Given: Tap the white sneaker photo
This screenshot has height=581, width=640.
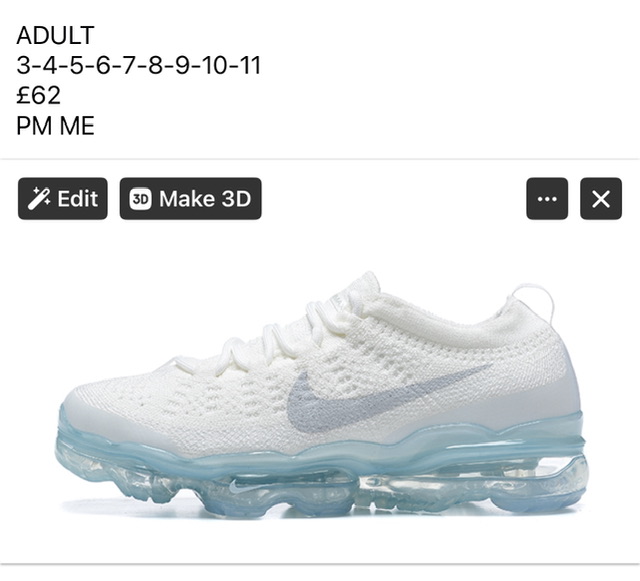Looking at the screenshot, I should click(x=320, y=394).
